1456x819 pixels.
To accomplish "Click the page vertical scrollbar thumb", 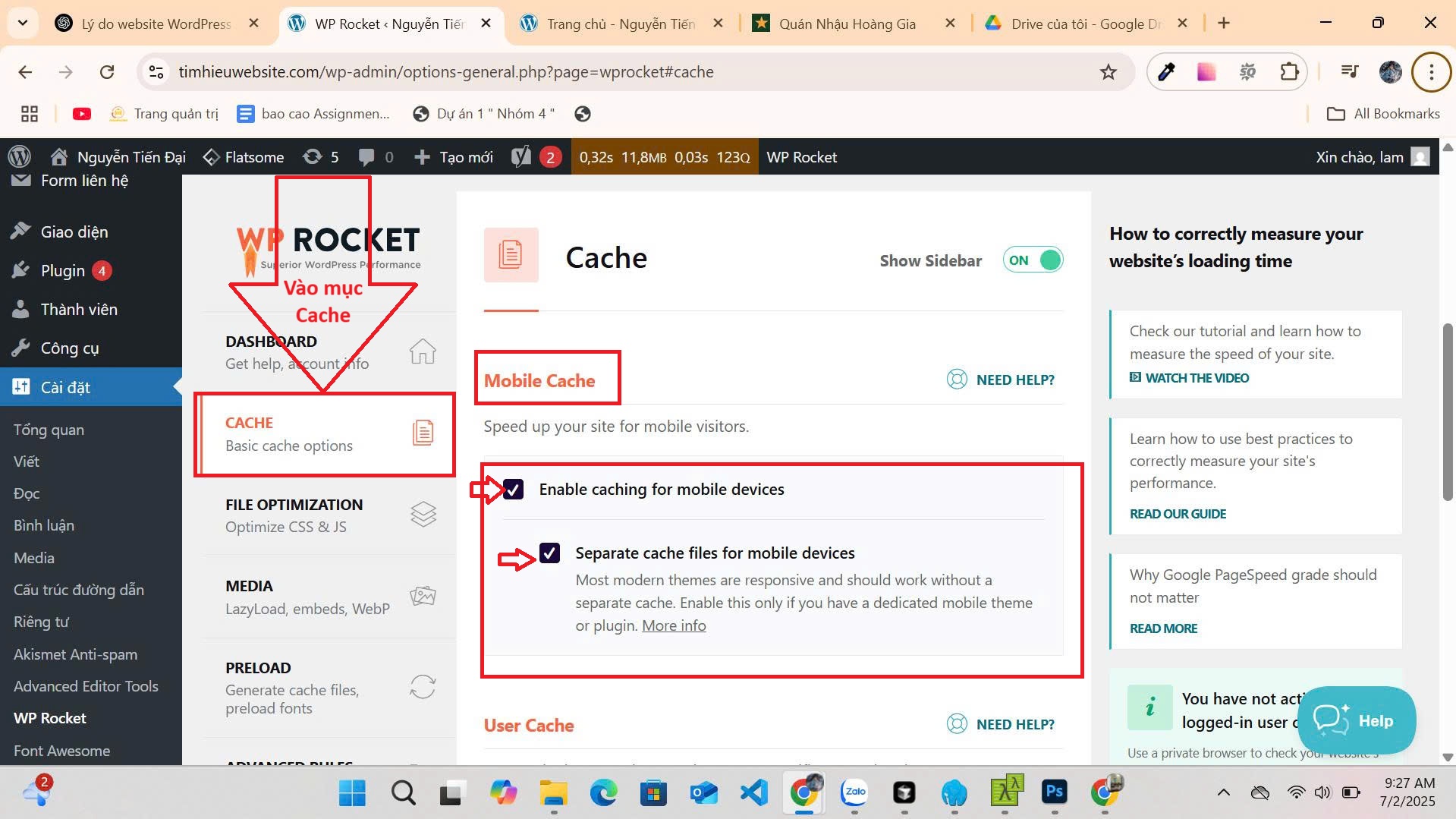I will click(x=1448, y=411).
